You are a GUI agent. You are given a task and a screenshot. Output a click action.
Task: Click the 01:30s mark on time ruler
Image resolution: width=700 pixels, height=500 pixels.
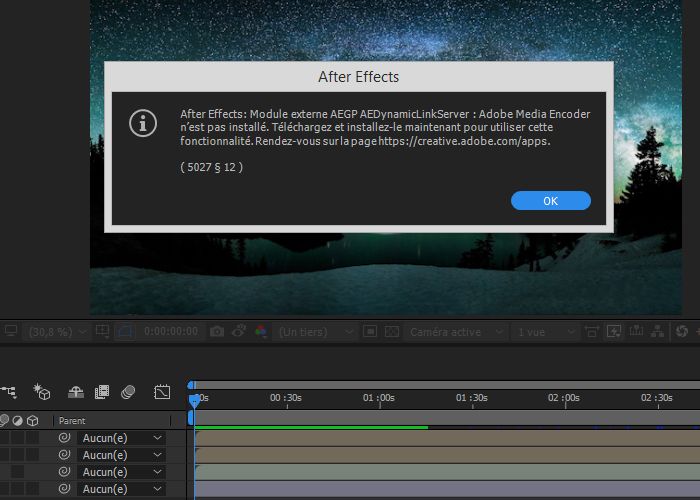pyautogui.click(x=471, y=398)
